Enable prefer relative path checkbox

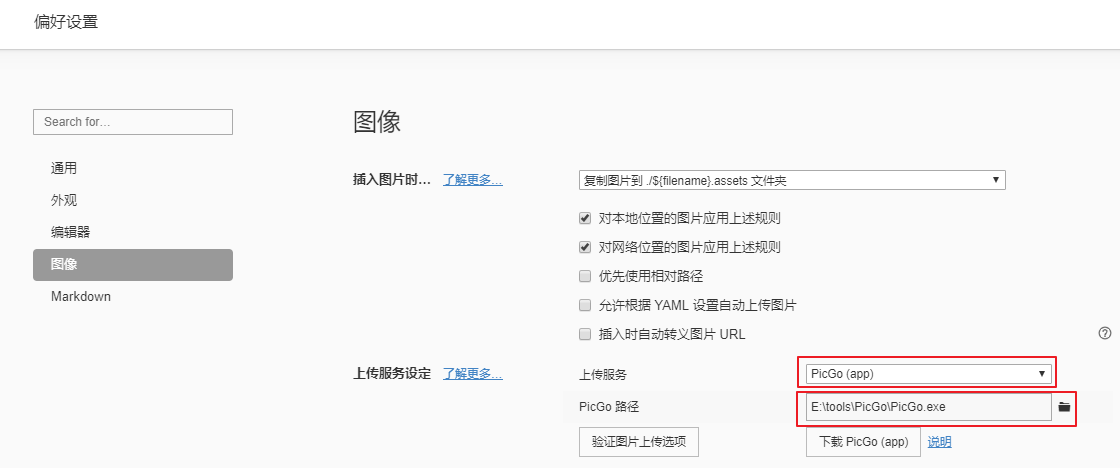click(585, 276)
